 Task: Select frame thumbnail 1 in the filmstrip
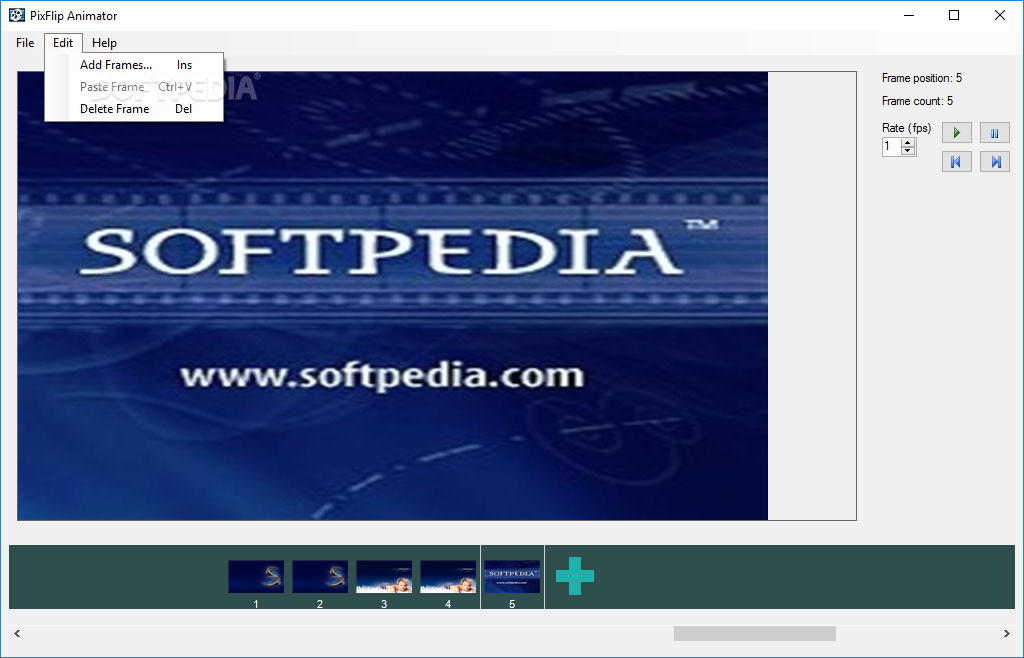point(256,576)
